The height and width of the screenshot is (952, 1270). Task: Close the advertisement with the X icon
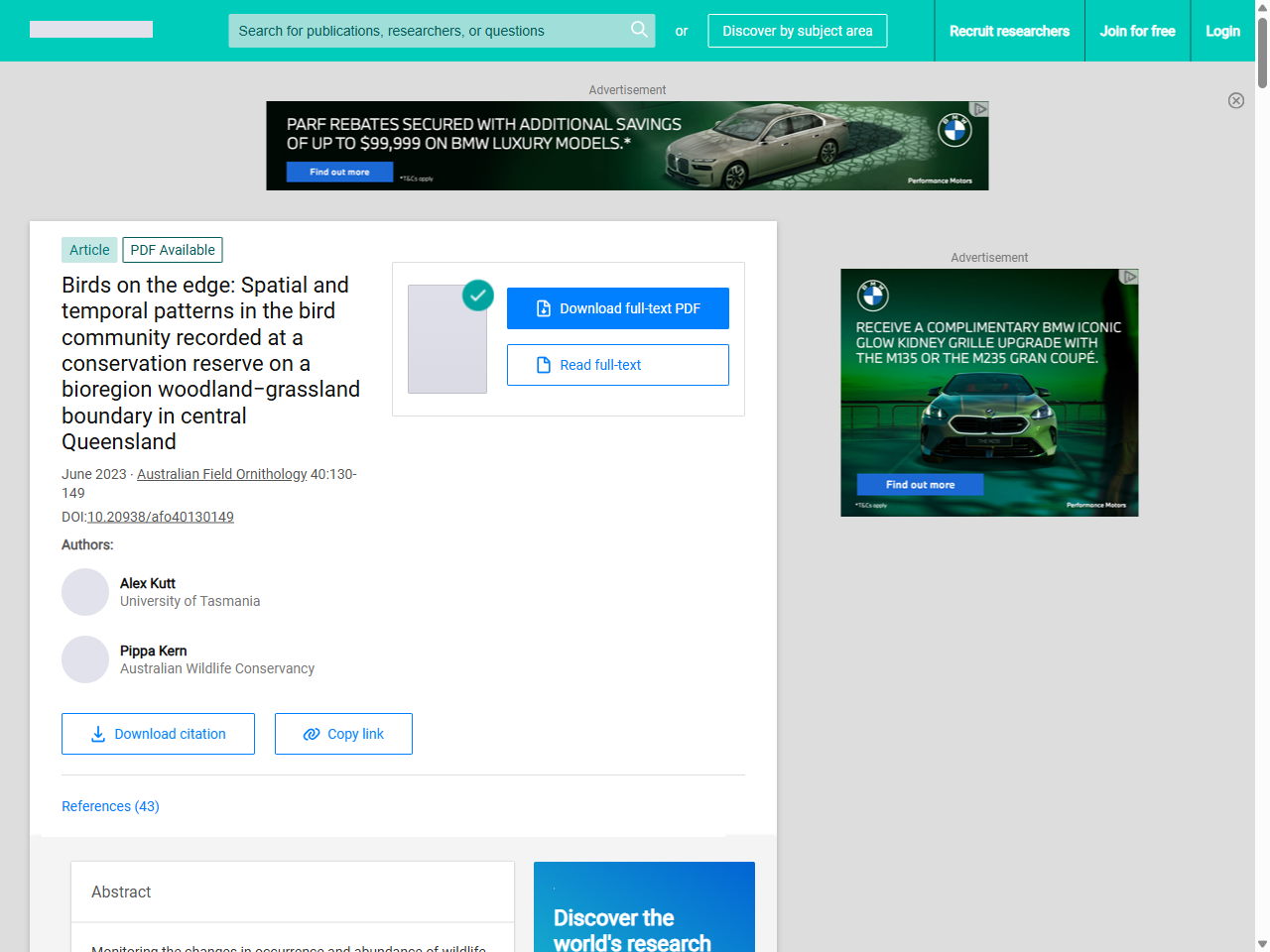click(1235, 100)
